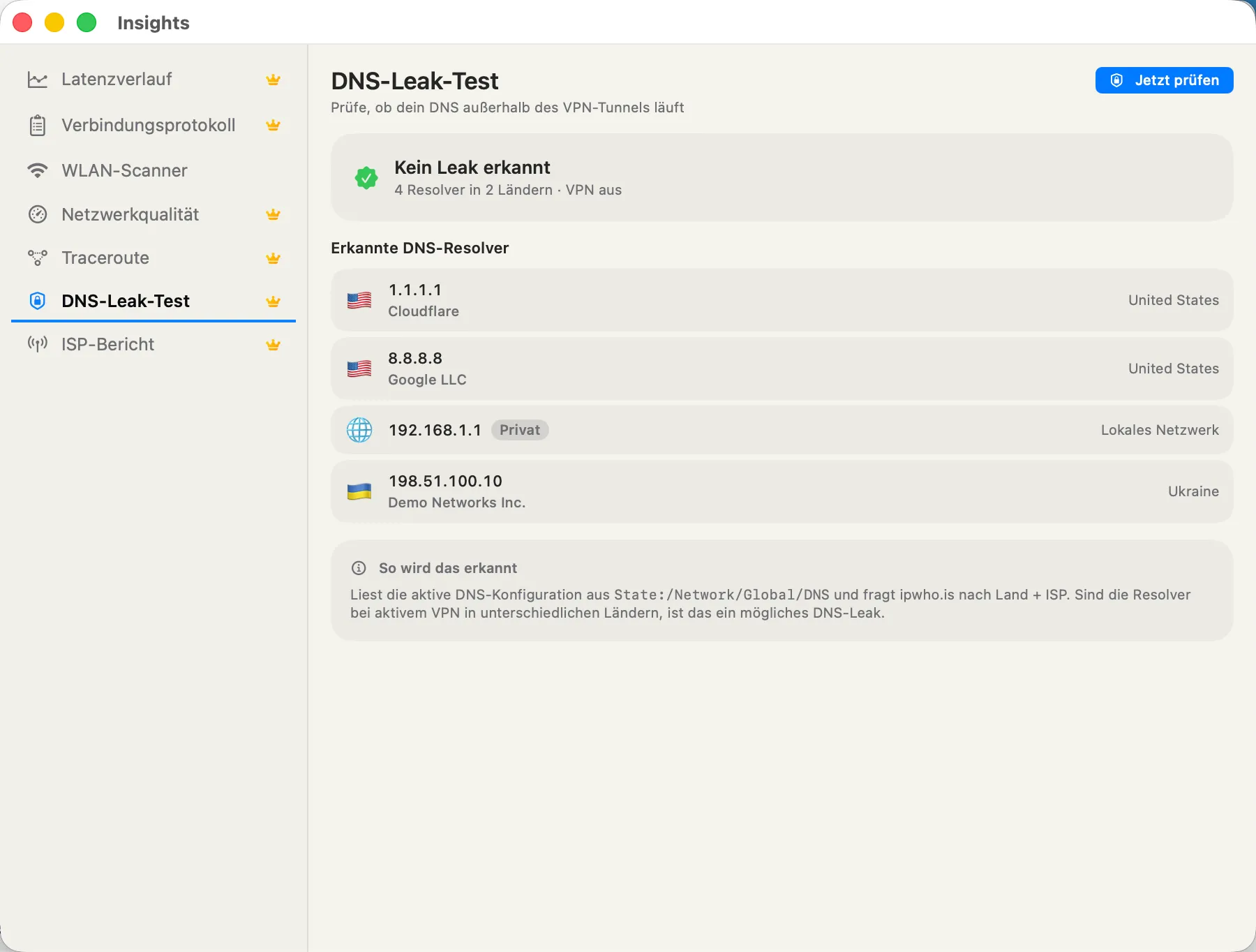
Task: Go to Traceroute section
Action: pyautogui.click(x=154, y=258)
